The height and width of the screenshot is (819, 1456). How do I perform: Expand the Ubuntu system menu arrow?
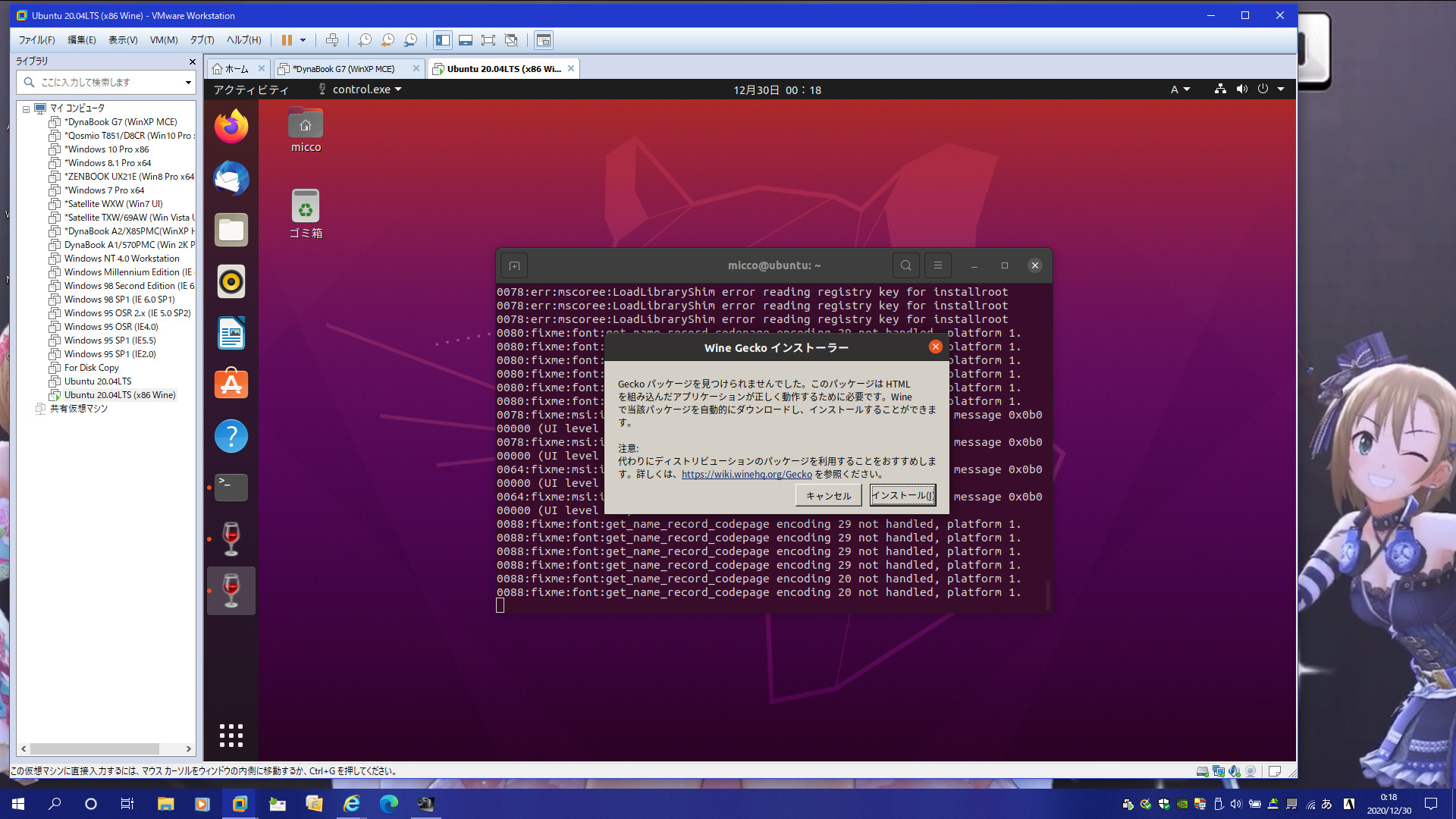pyautogui.click(x=1281, y=89)
